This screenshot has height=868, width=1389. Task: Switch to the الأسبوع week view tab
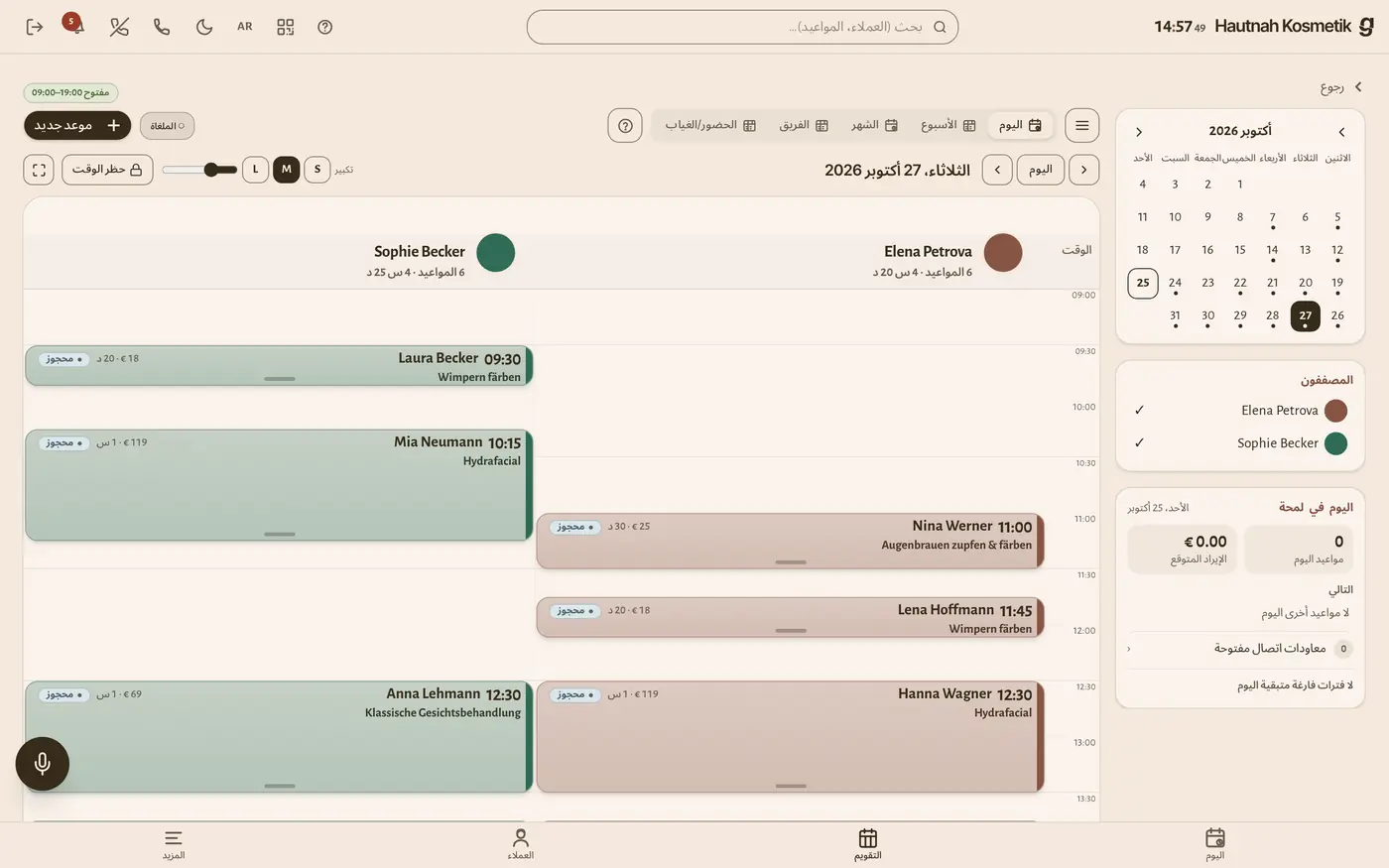point(948,126)
